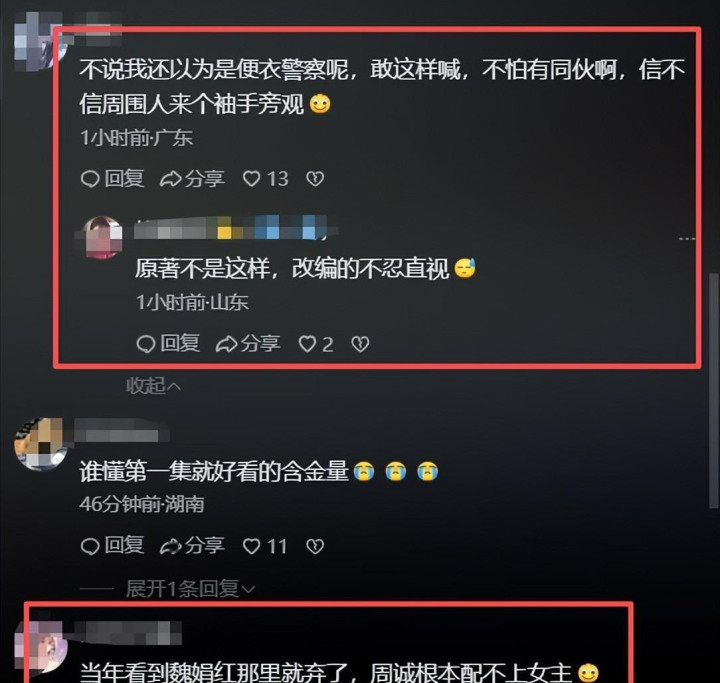Image resolution: width=720 pixels, height=683 pixels.
Task: Share the Hunan comment about 第一集
Action: 192,546
